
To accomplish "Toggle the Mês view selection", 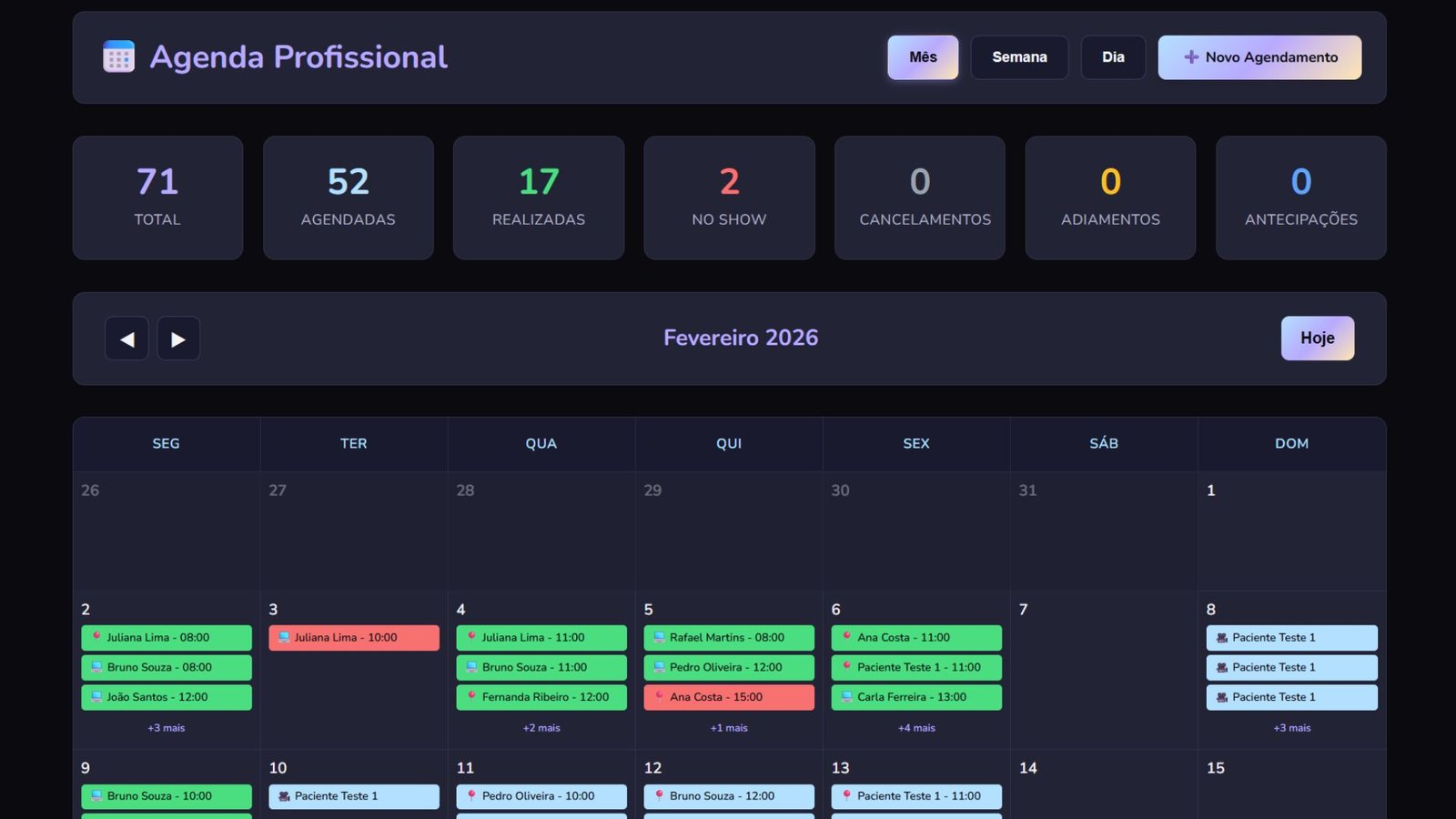I will tap(923, 56).
